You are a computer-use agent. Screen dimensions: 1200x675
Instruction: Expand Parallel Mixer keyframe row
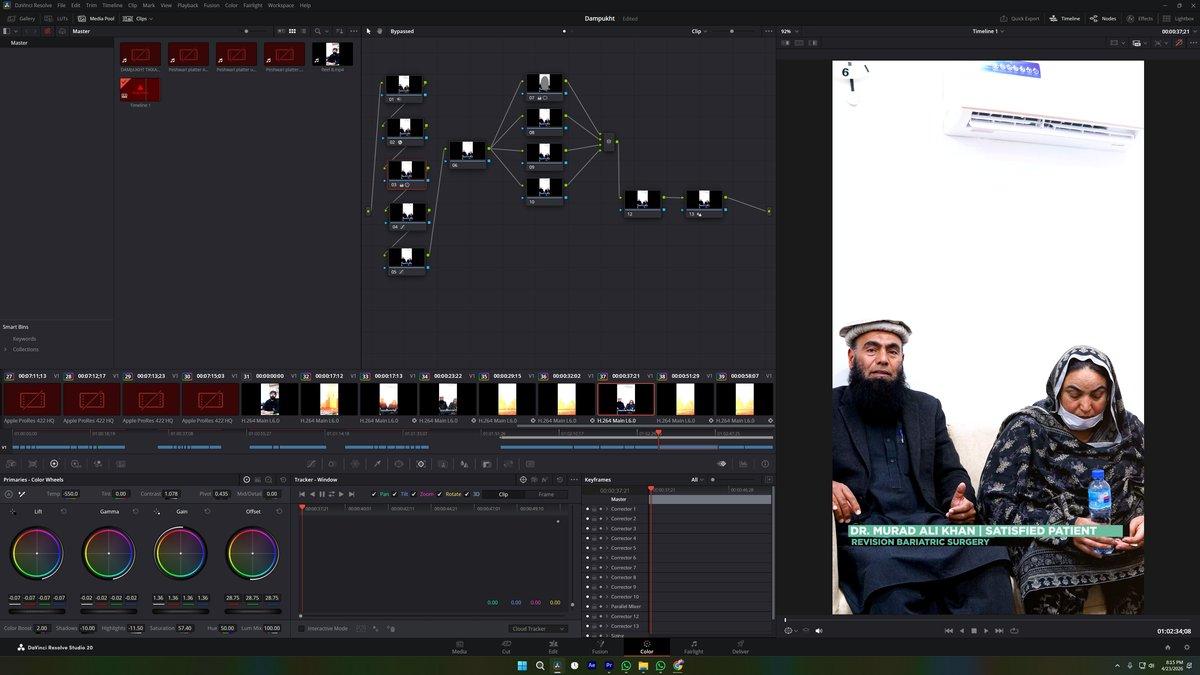point(606,606)
